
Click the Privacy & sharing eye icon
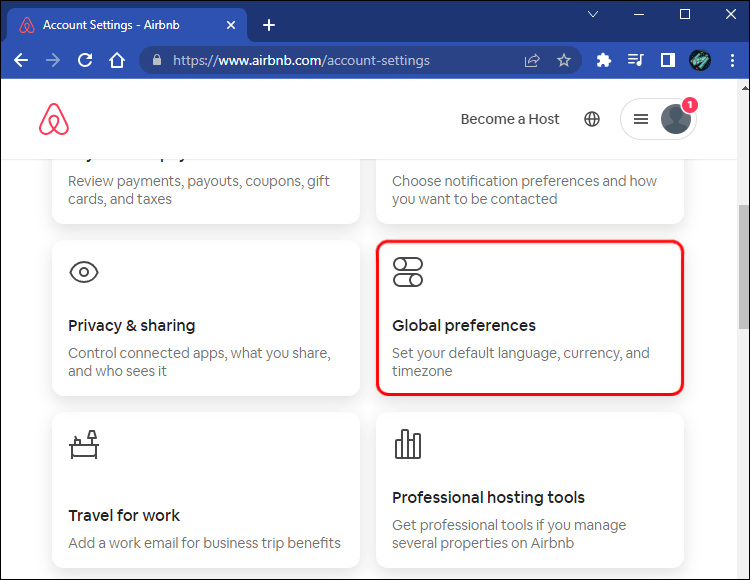(x=84, y=272)
